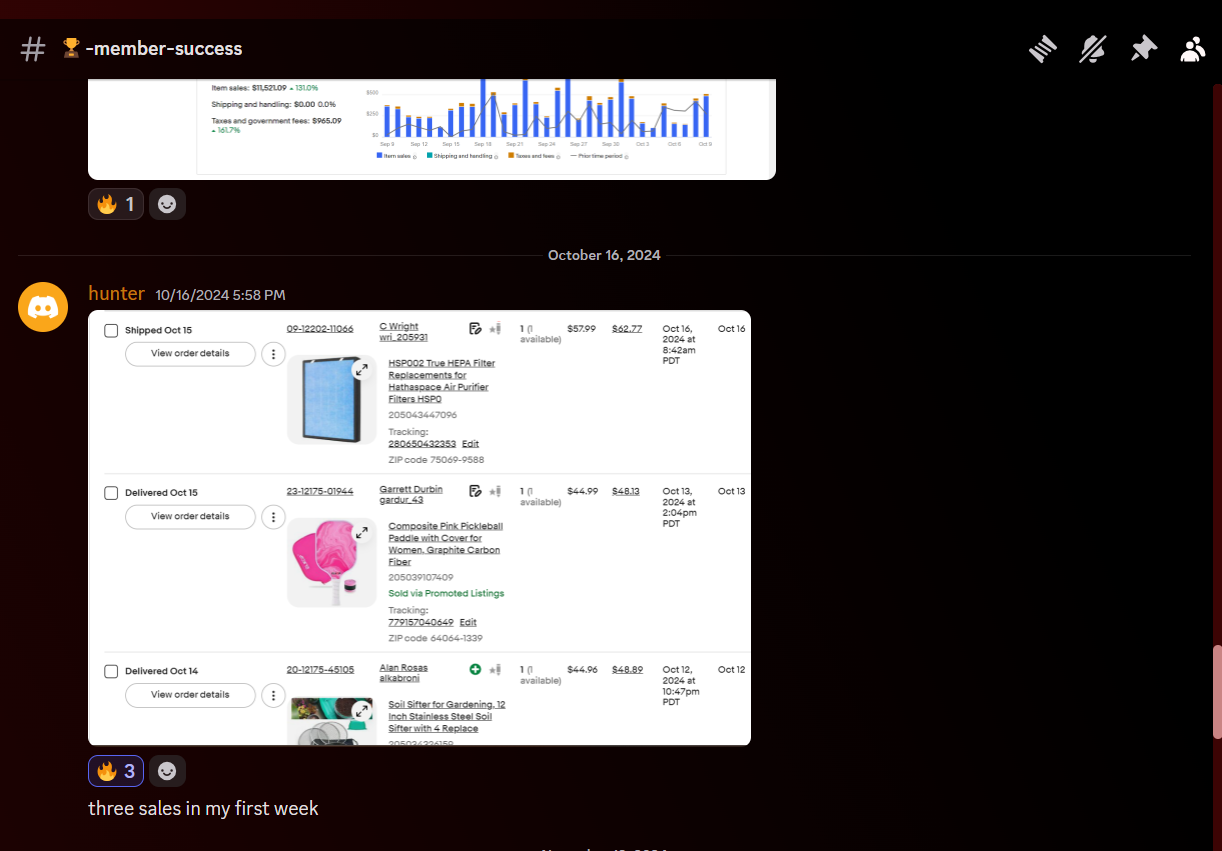The width and height of the screenshot is (1222, 851).
Task: Open more options menu for Delivered Oct 15 order
Action: click(273, 517)
